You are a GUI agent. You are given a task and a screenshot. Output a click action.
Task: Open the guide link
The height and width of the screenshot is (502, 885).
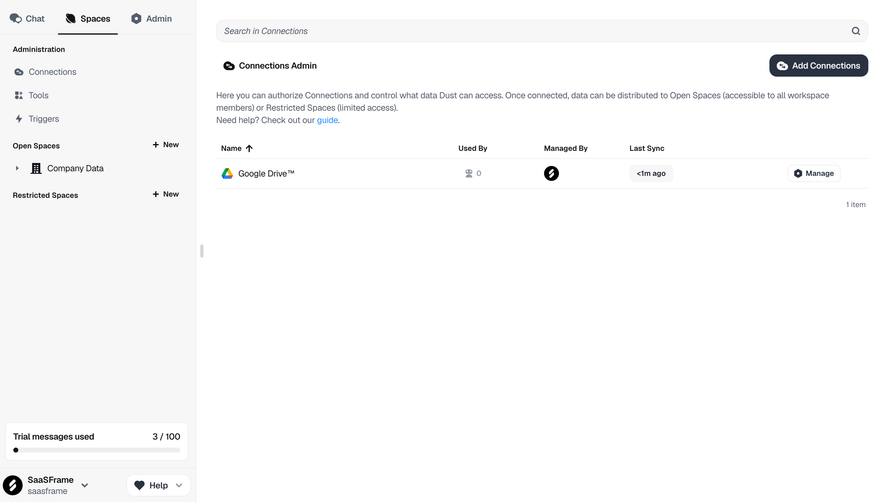[x=327, y=120]
